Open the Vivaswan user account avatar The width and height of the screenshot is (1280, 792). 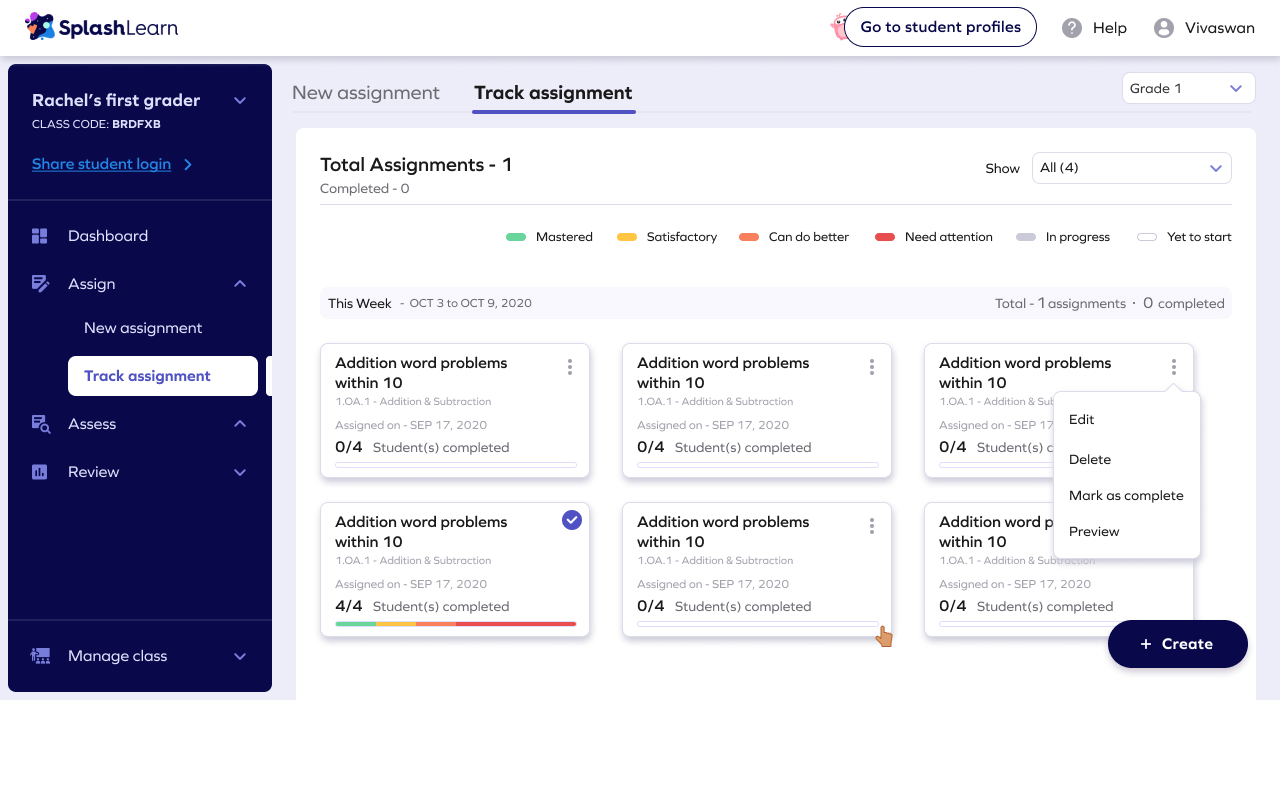(1164, 28)
